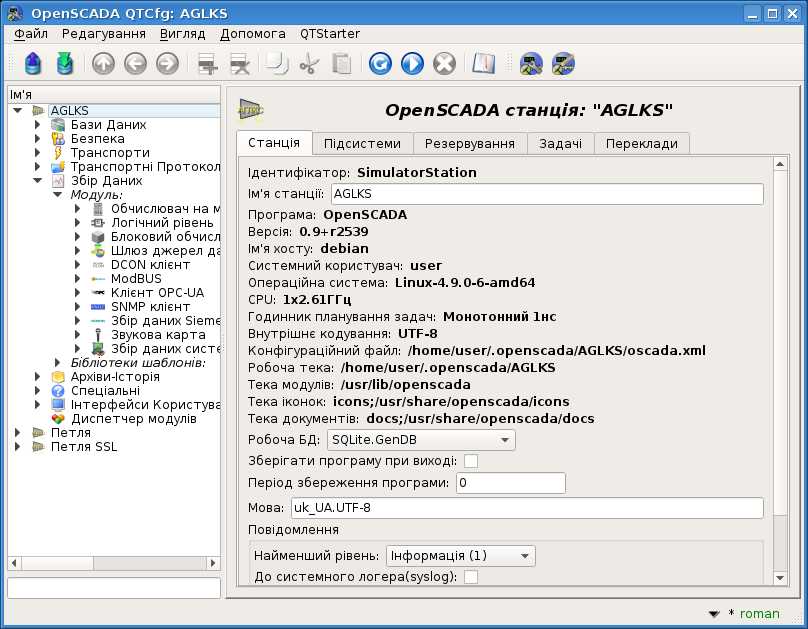
Task: Open the Допомога menu
Action: (x=252, y=34)
